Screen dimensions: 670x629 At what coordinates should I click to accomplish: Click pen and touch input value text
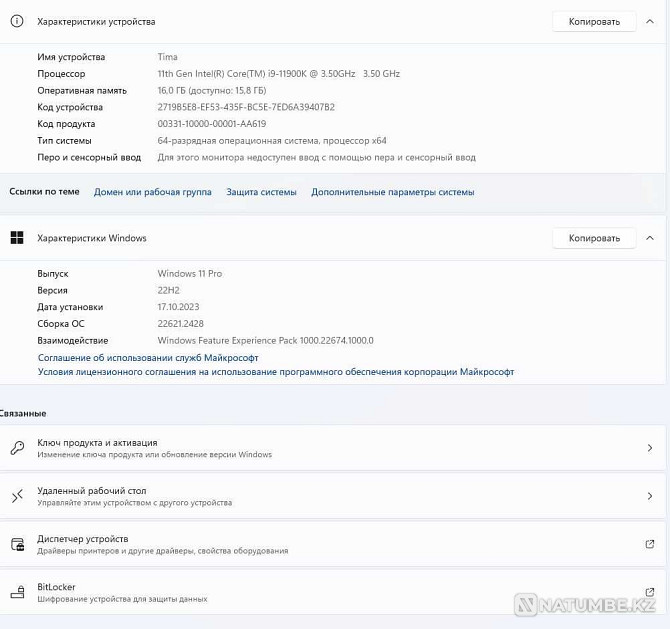[x=317, y=157]
